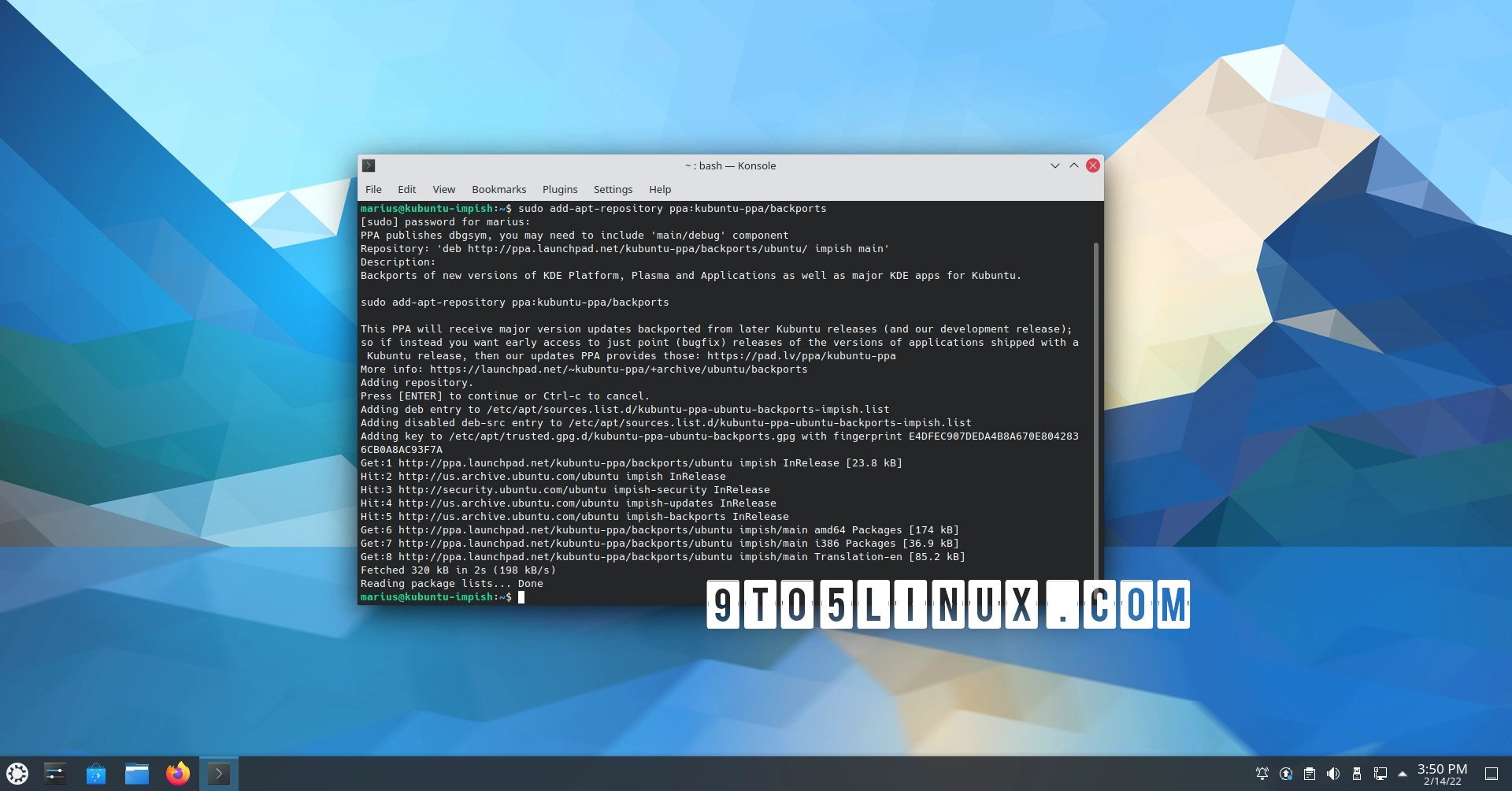
Task: Click the "Adding key to /etc/apt/trusted.gpg.d" line
Action: coord(720,436)
